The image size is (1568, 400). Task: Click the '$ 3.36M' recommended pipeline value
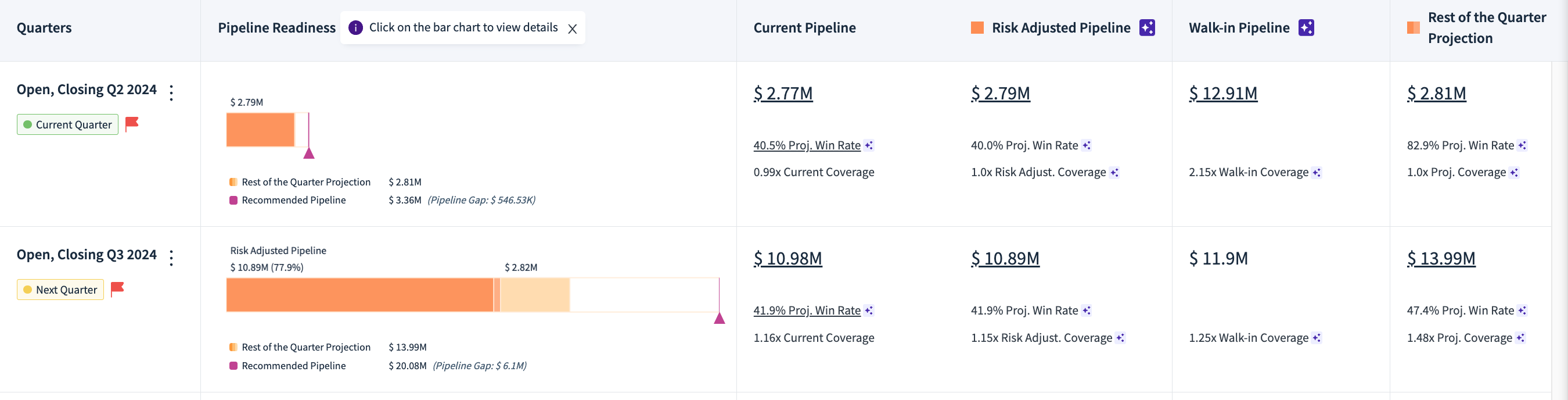tap(405, 200)
